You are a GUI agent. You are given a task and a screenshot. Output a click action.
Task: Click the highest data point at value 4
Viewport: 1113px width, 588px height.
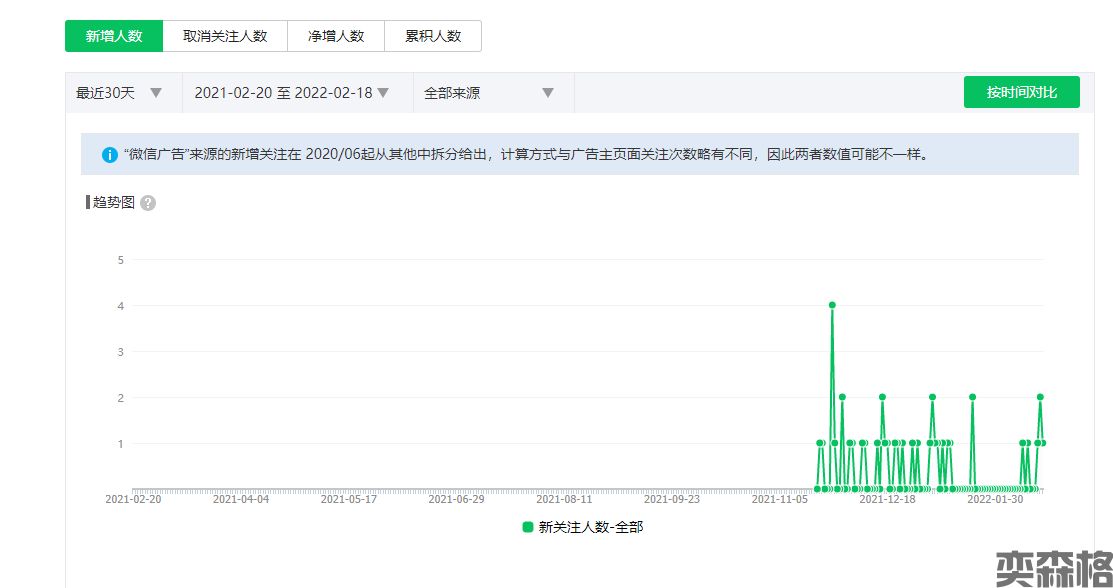click(x=832, y=305)
